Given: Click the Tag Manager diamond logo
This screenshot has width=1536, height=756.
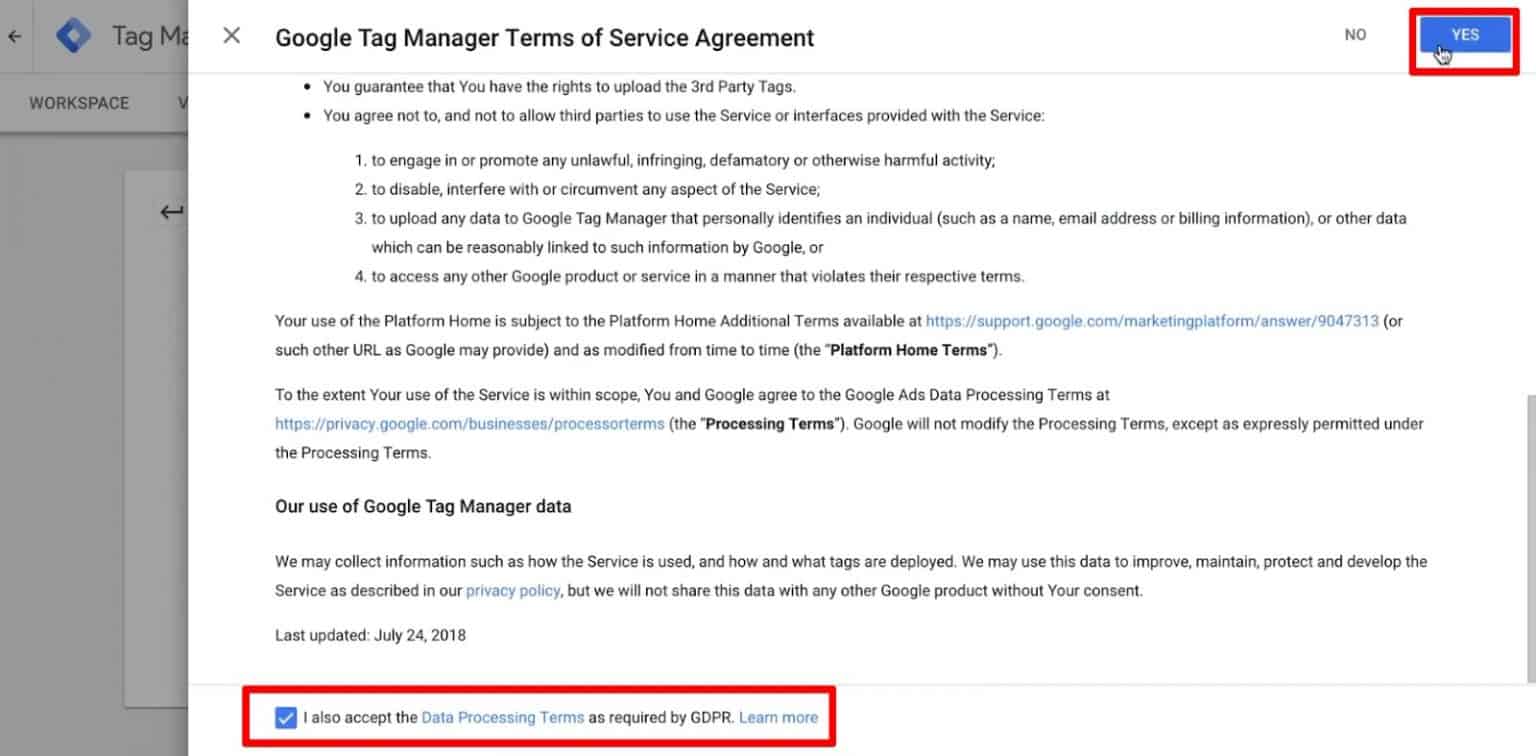Looking at the screenshot, I should coord(72,33).
